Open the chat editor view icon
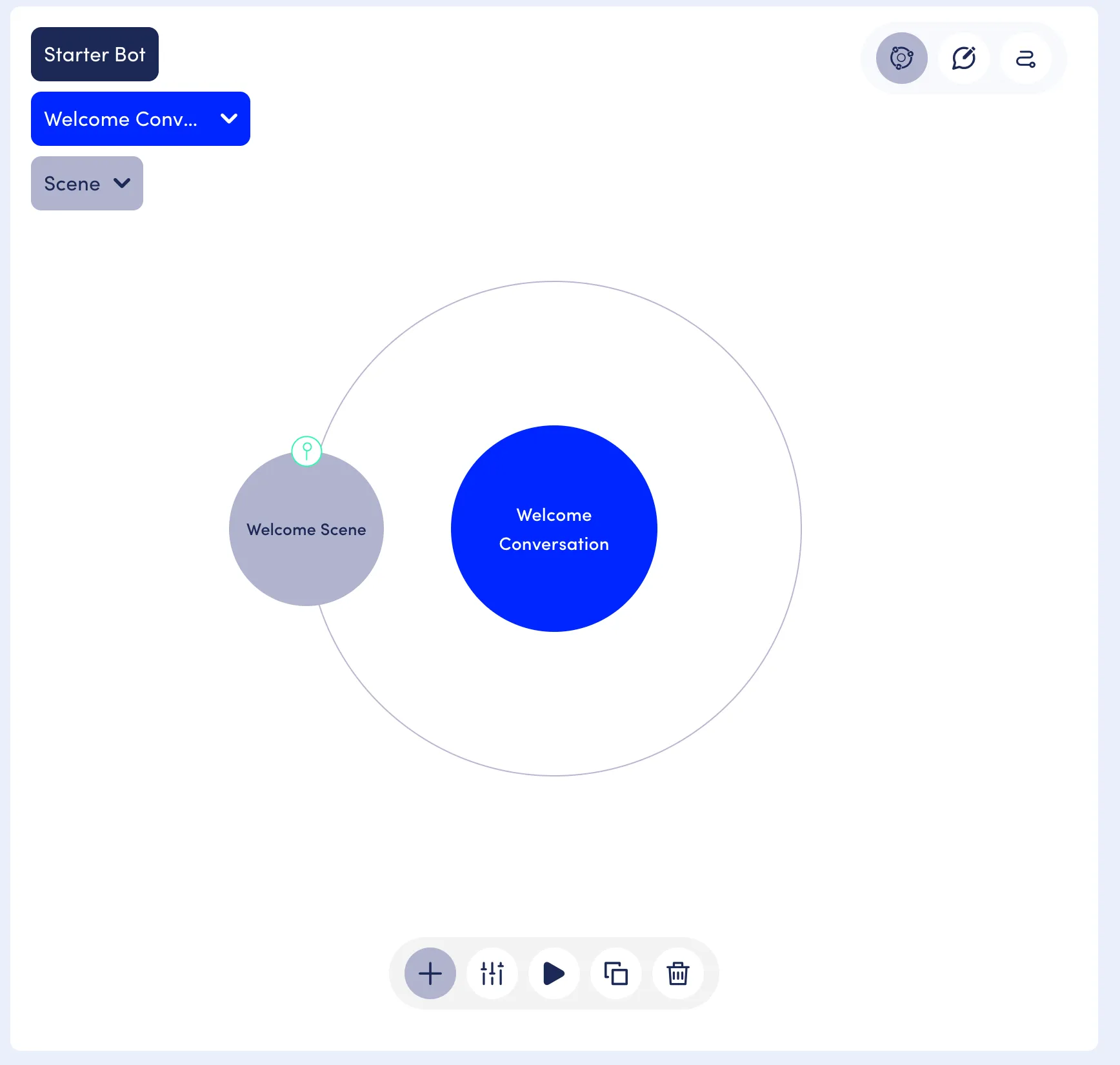This screenshot has height=1065, width=1120. click(963, 58)
